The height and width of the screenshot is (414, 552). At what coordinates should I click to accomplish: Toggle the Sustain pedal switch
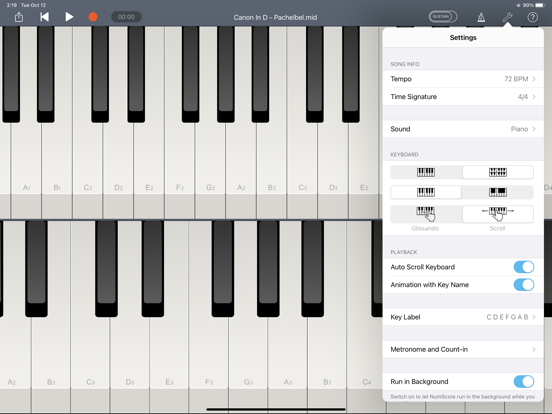443,17
